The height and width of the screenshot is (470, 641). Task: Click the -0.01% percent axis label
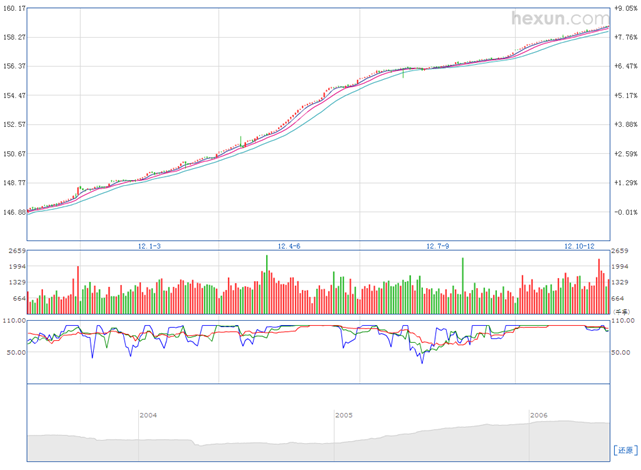coord(625,212)
